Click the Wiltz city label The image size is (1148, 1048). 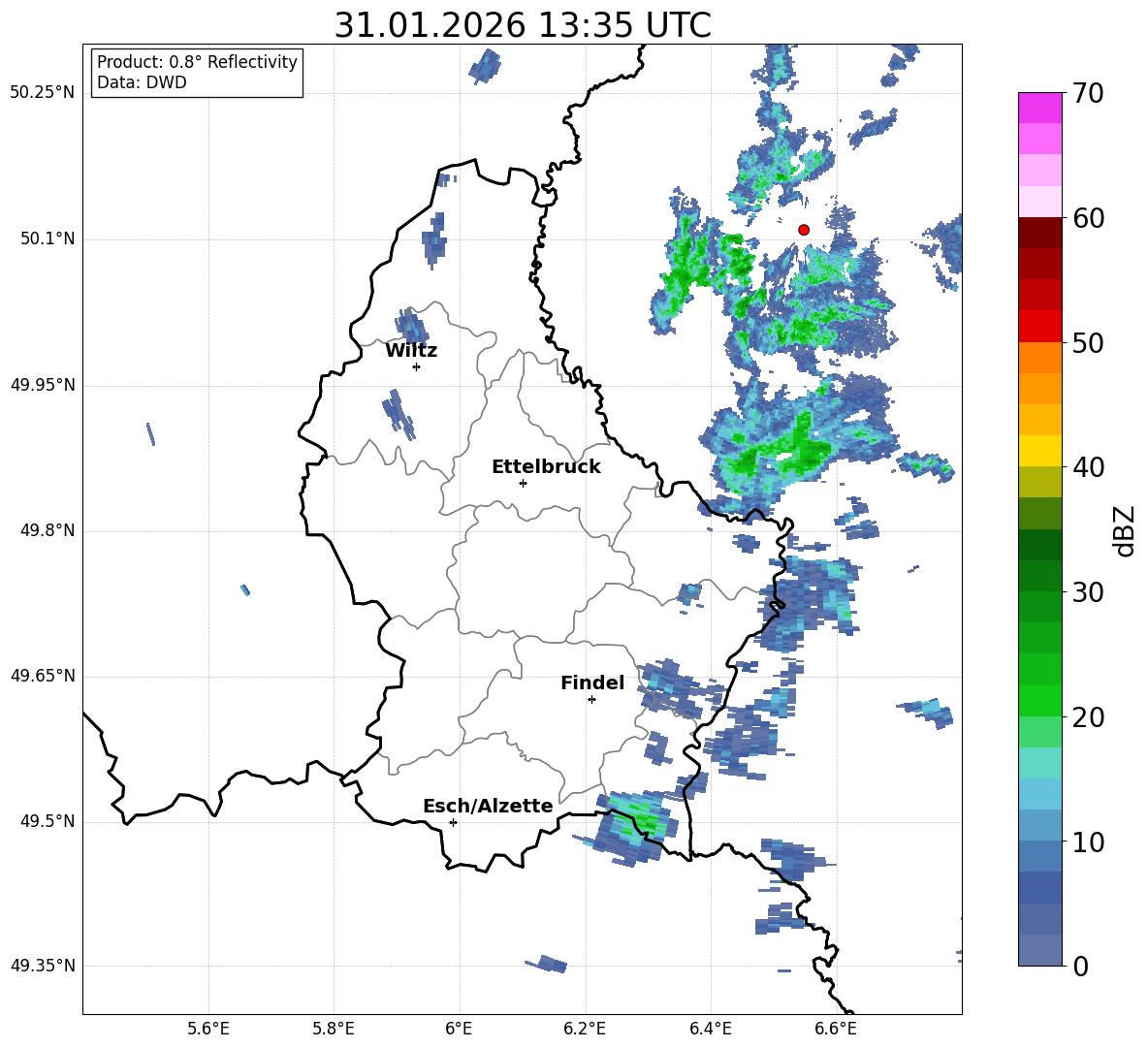tap(411, 351)
